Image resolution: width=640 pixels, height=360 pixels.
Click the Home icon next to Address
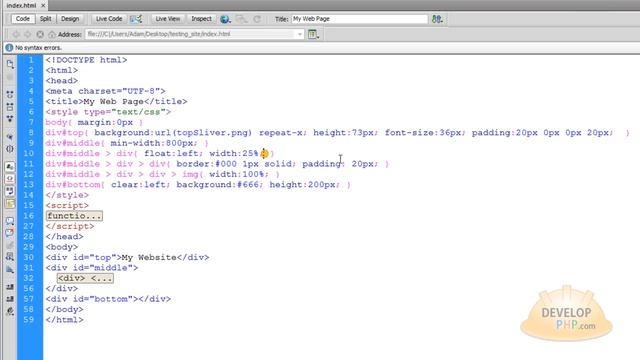(x=52, y=34)
